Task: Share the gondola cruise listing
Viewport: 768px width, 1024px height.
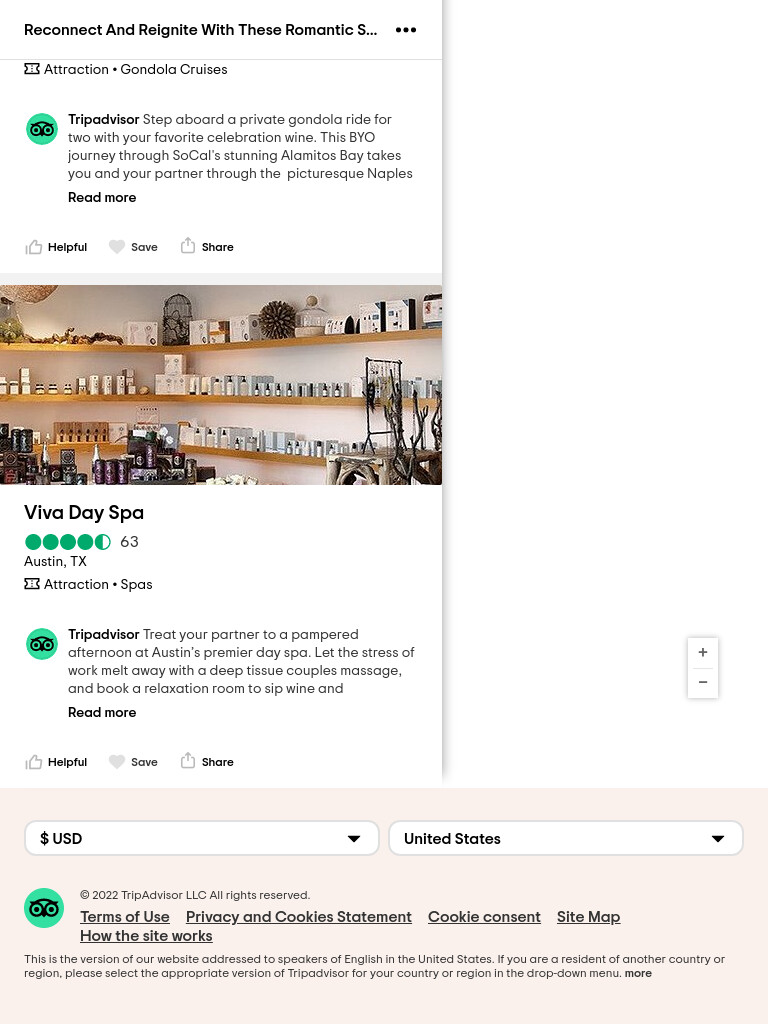Action: (x=207, y=246)
